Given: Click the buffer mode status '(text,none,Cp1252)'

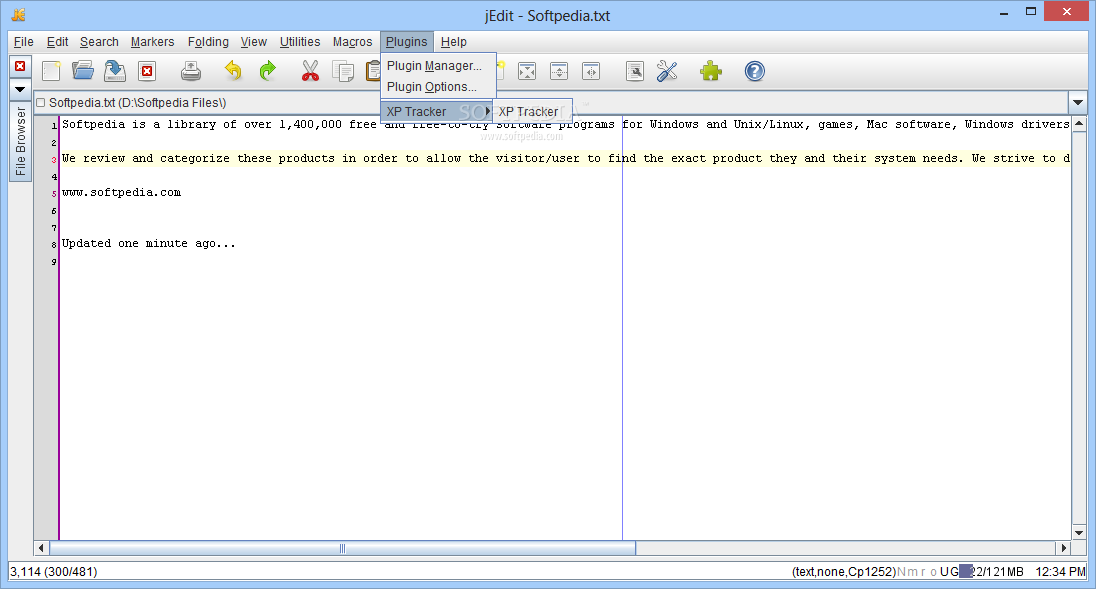Looking at the screenshot, I should click(844, 572).
